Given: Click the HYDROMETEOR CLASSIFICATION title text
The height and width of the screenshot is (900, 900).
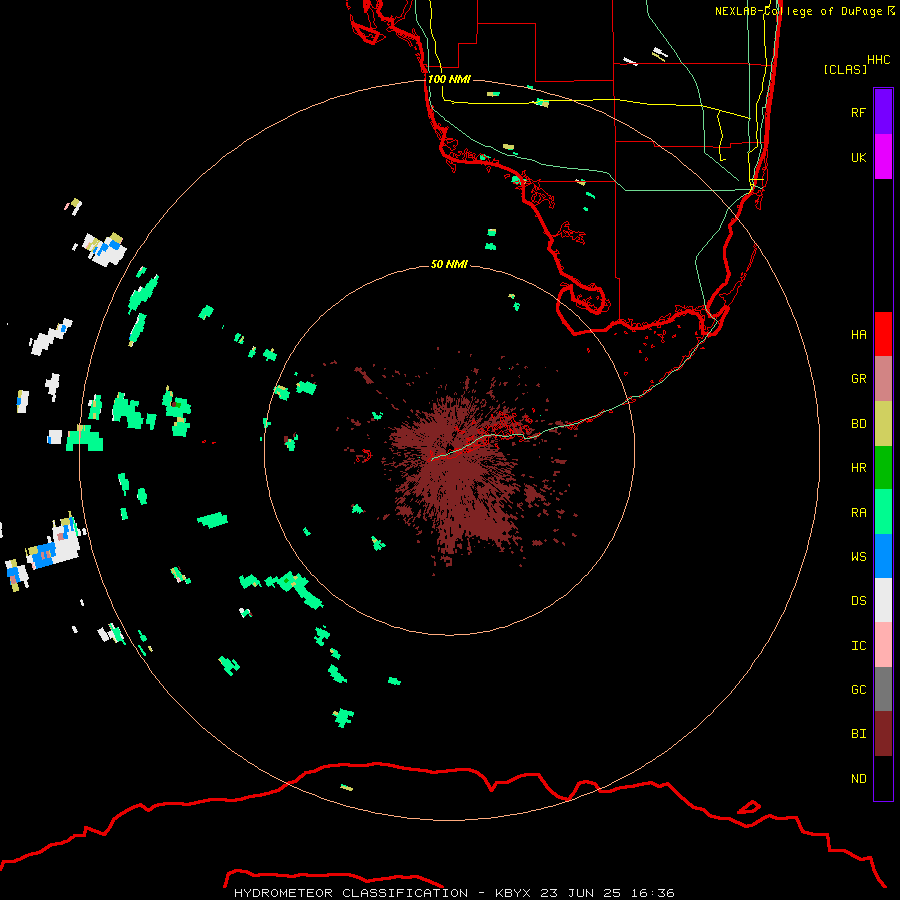Looking at the screenshot, I should [x=351, y=893].
